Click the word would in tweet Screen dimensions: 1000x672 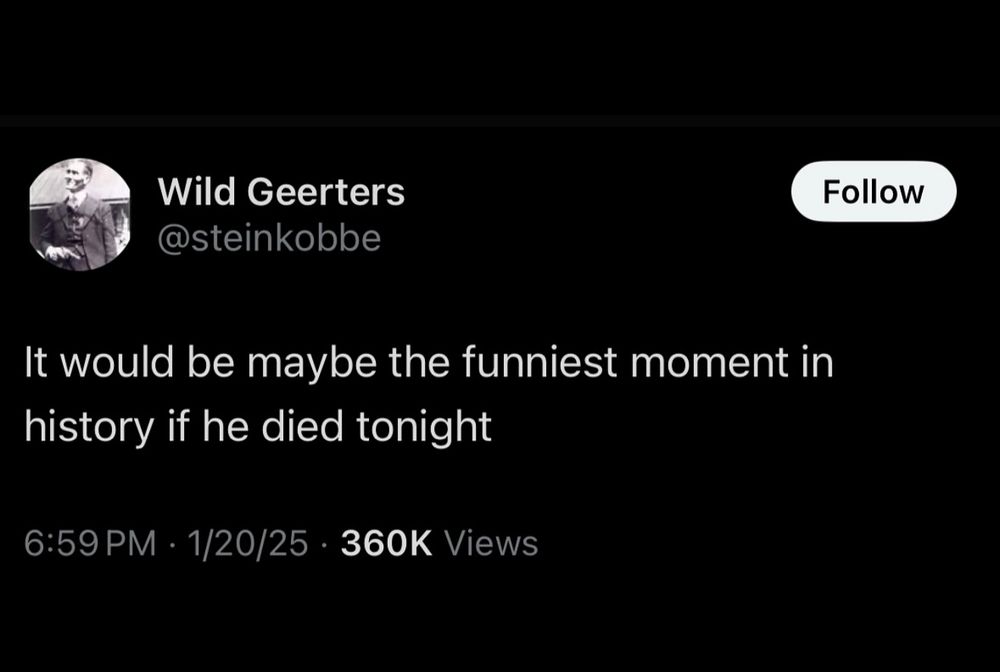[x=117, y=362]
